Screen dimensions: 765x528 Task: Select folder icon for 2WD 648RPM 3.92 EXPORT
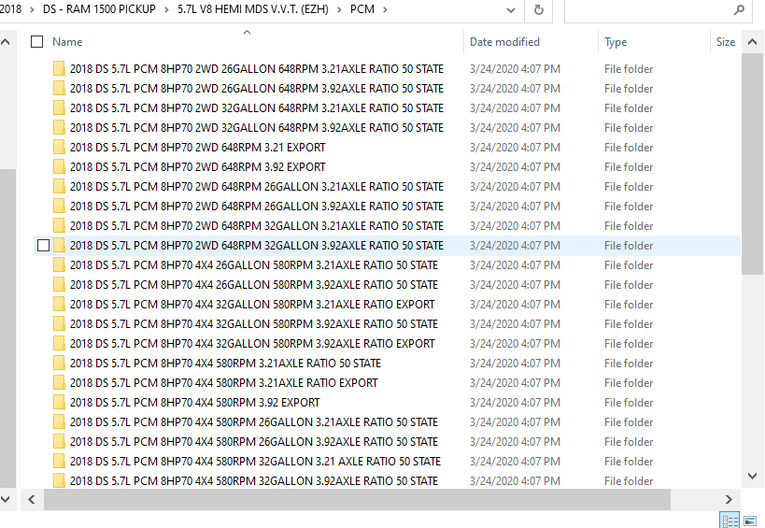click(59, 166)
